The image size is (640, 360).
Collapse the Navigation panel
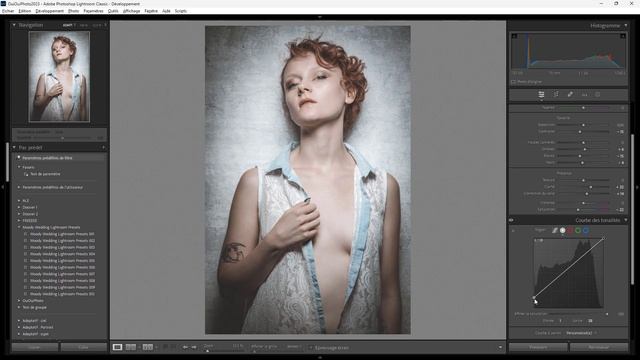click(14, 25)
